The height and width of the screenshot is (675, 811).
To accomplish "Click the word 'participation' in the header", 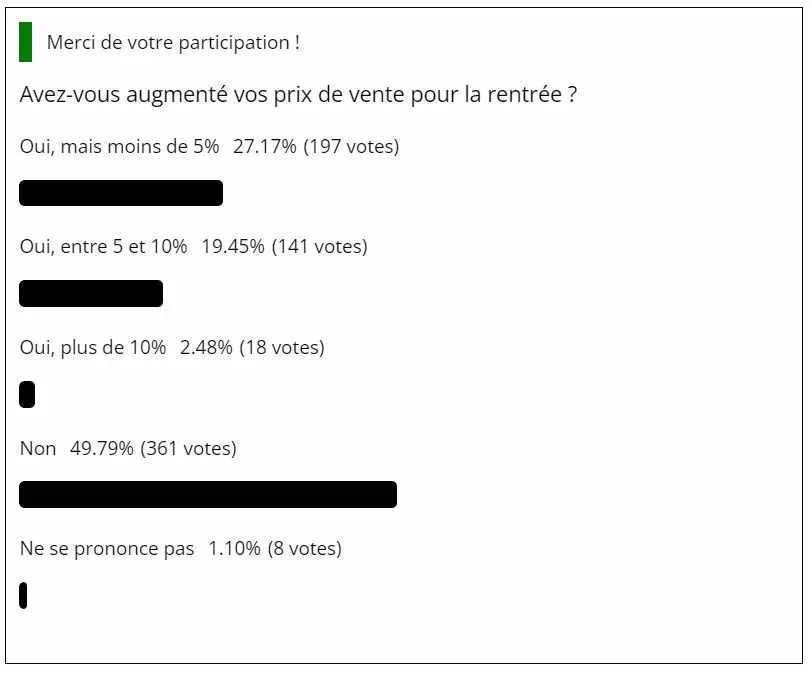I will tap(234, 43).
